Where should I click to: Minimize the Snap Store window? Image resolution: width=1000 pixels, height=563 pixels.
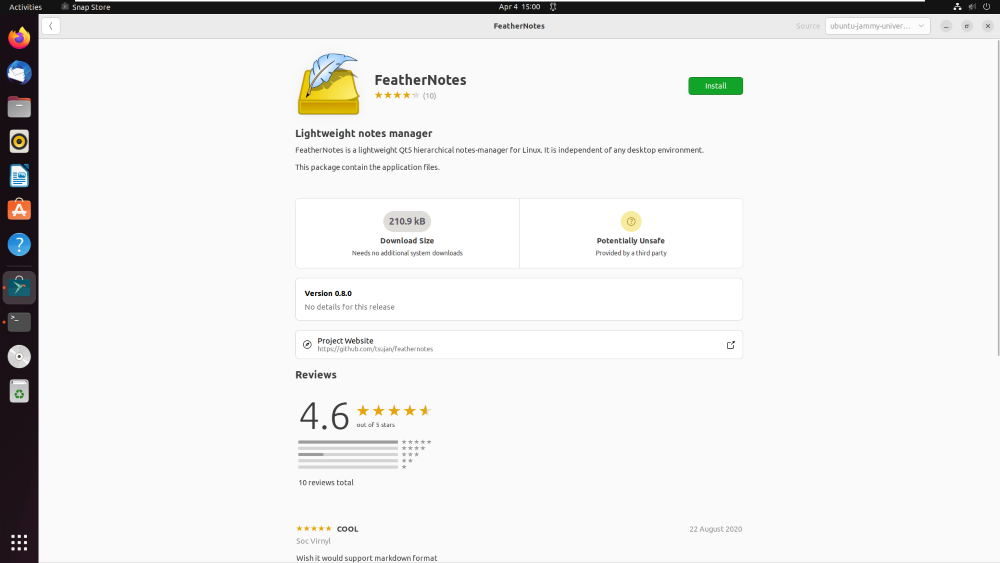pos(946,26)
